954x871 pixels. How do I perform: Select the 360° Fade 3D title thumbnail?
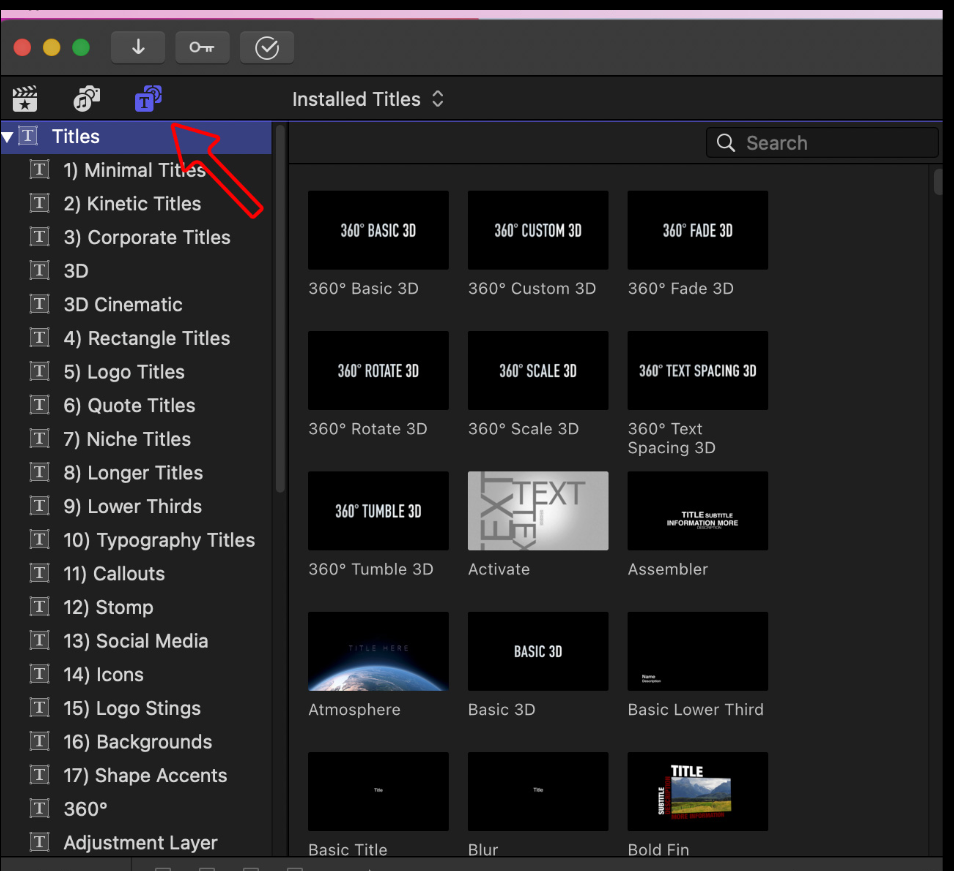tap(698, 230)
